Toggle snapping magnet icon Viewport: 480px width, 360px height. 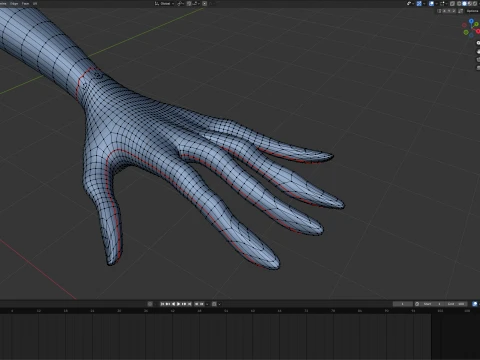click(189, 4)
